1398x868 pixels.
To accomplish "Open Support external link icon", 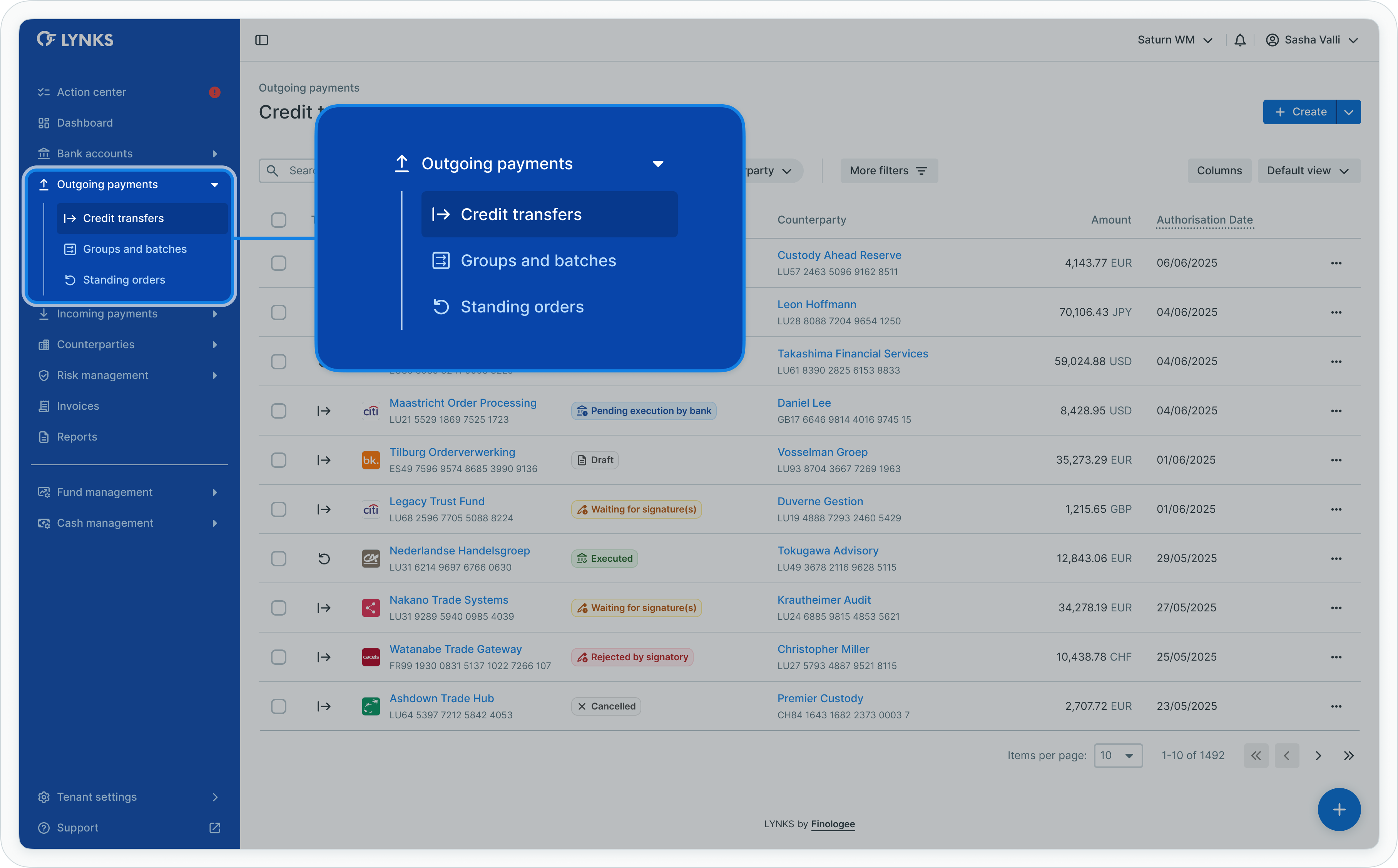I will pos(215,828).
